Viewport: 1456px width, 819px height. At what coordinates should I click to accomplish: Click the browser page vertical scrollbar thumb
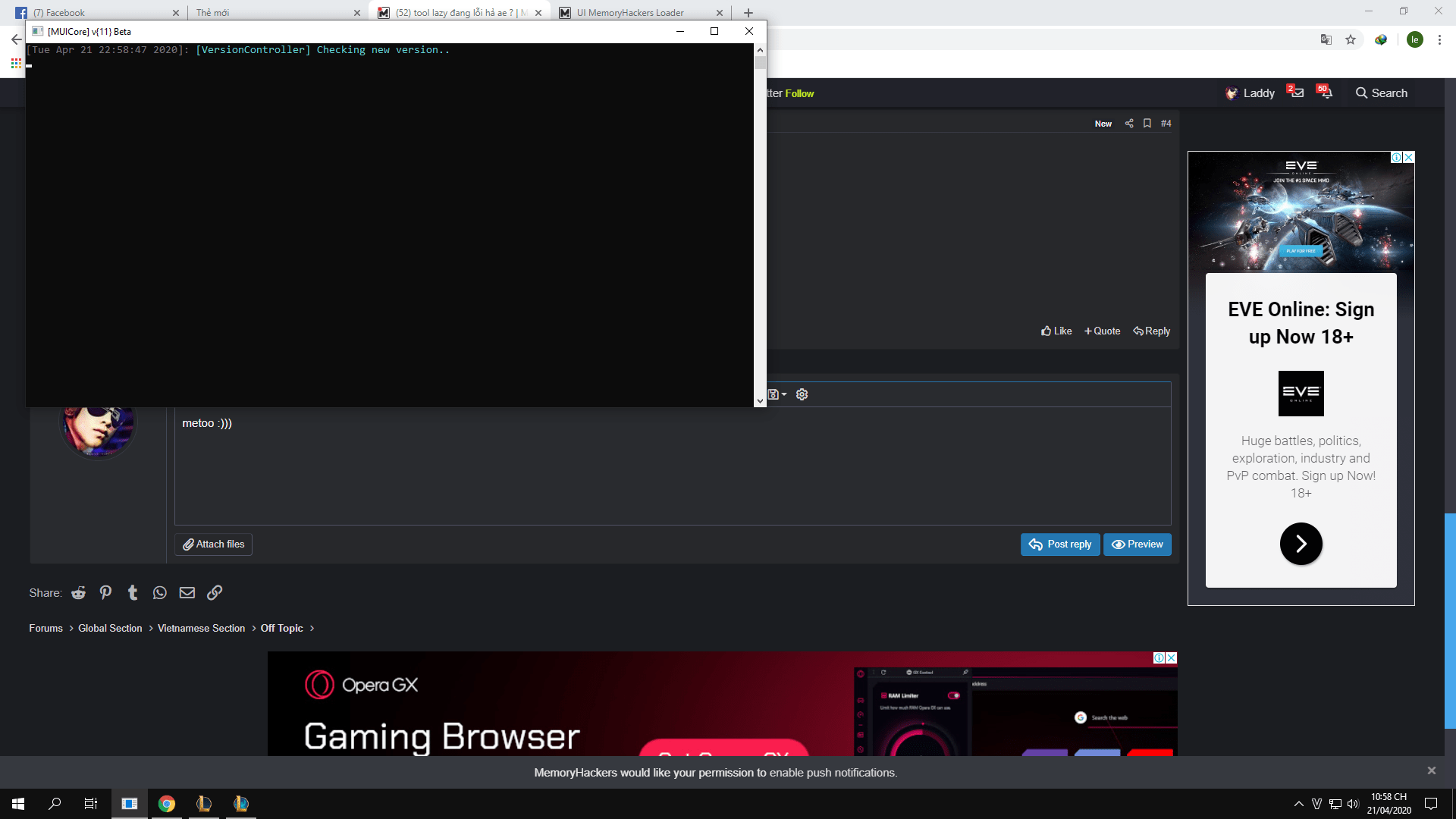(1450, 620)
